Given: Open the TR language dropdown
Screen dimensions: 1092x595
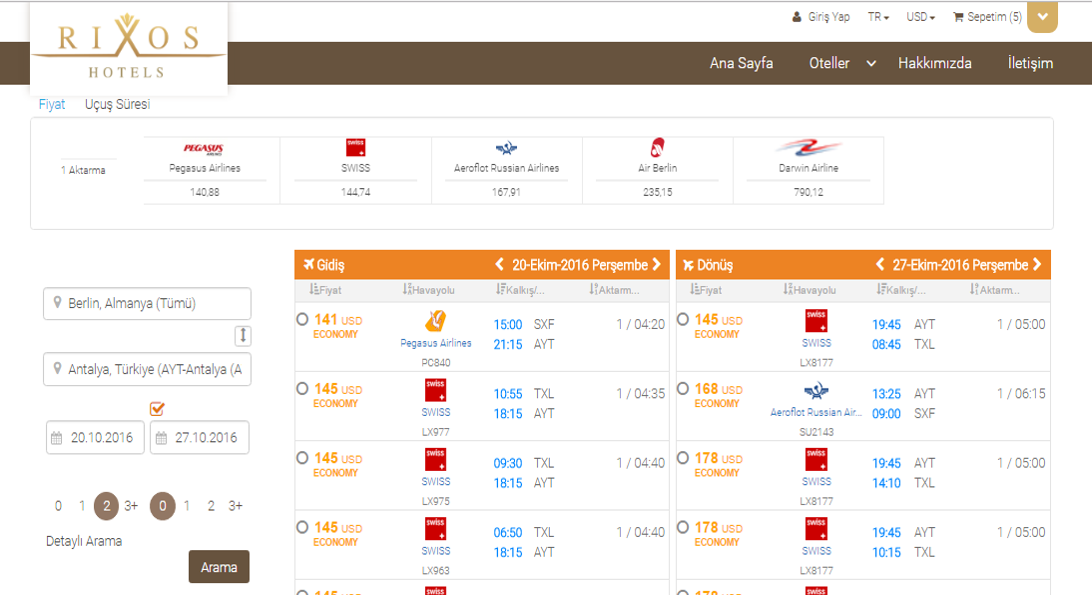Looking at the screenshot, I should pos(878,17).
